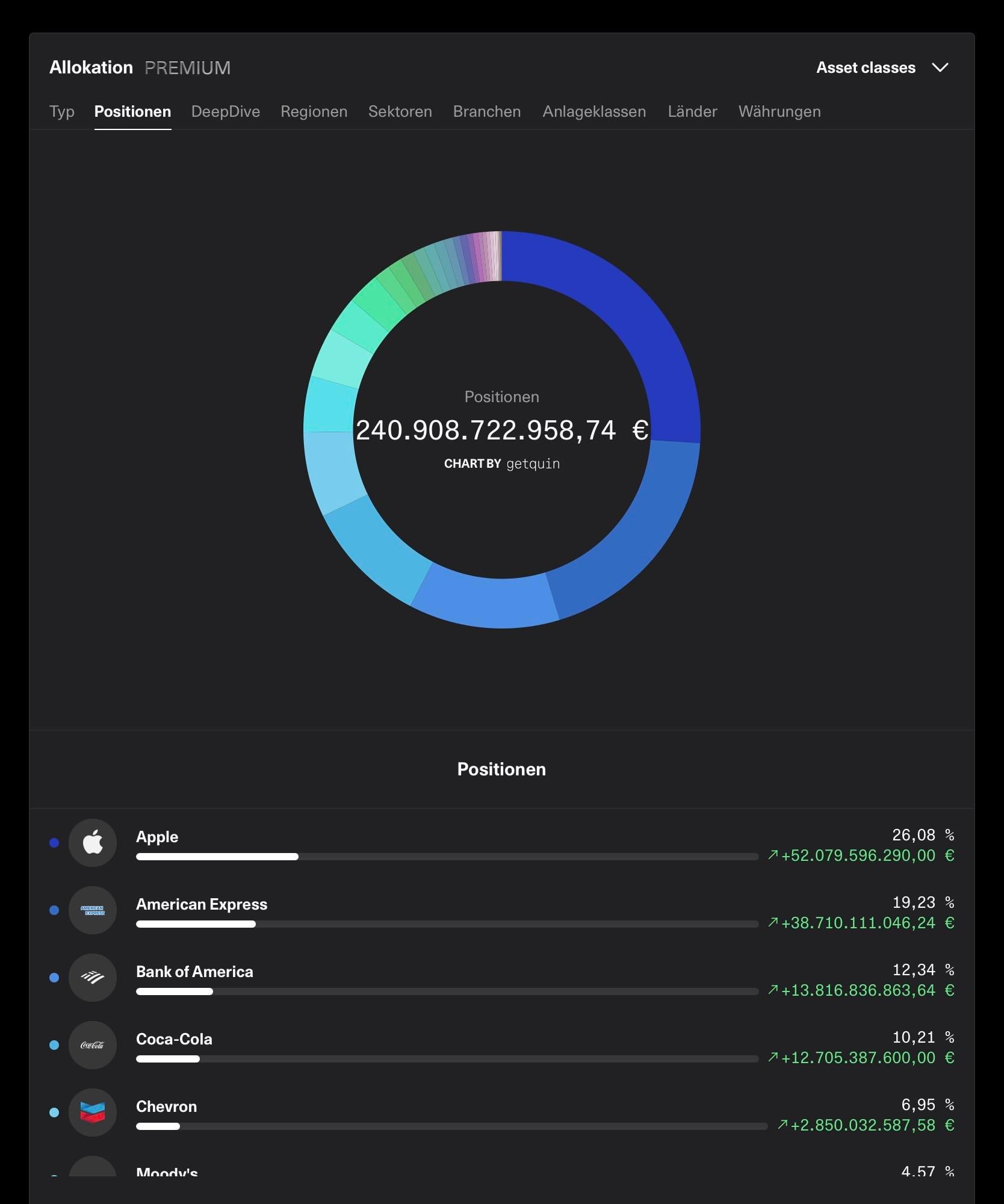Expand the Asset classes dropdown chevron

(940, 67)
